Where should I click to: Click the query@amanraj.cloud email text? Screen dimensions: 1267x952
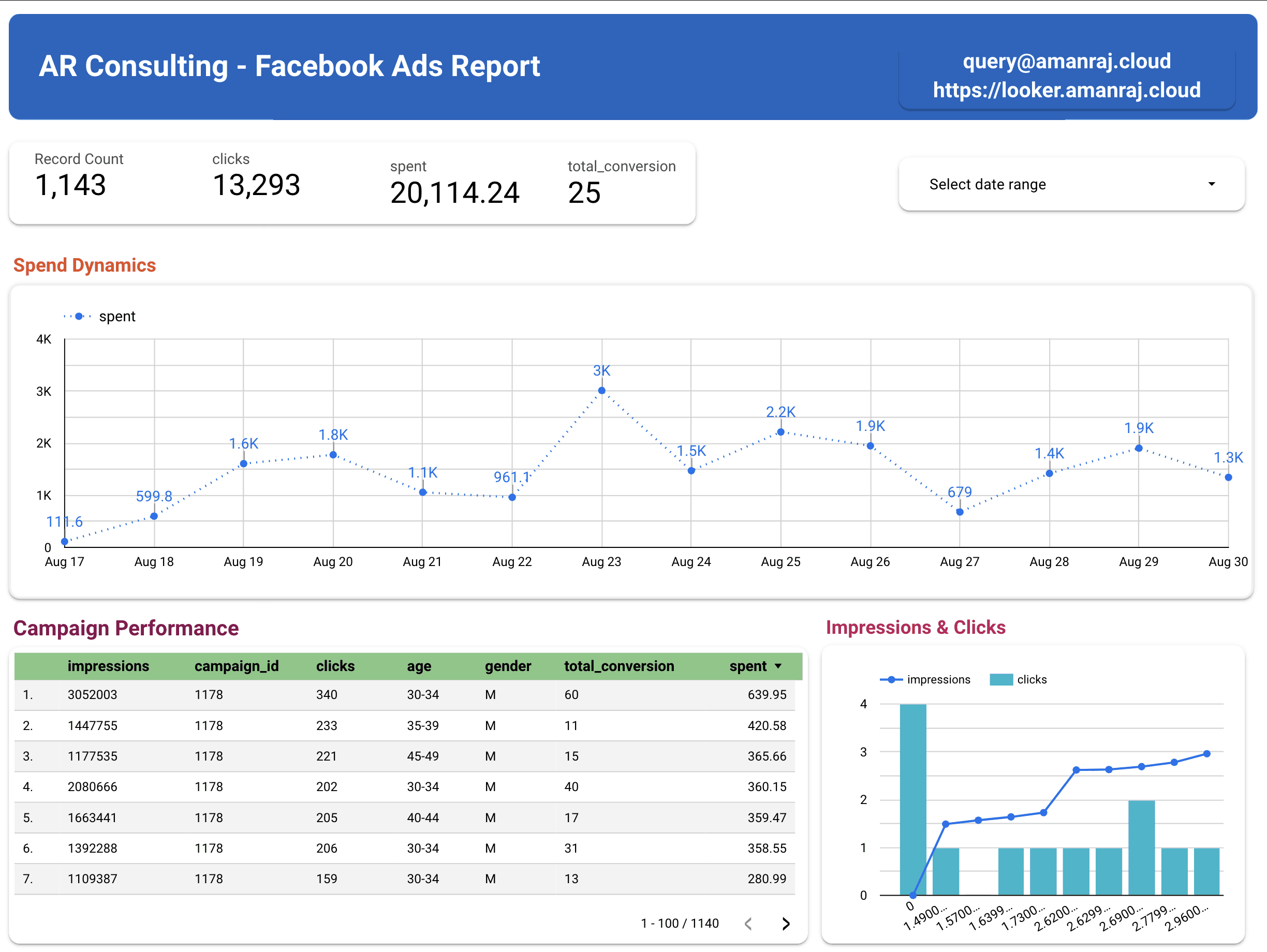click(1067, 61)
